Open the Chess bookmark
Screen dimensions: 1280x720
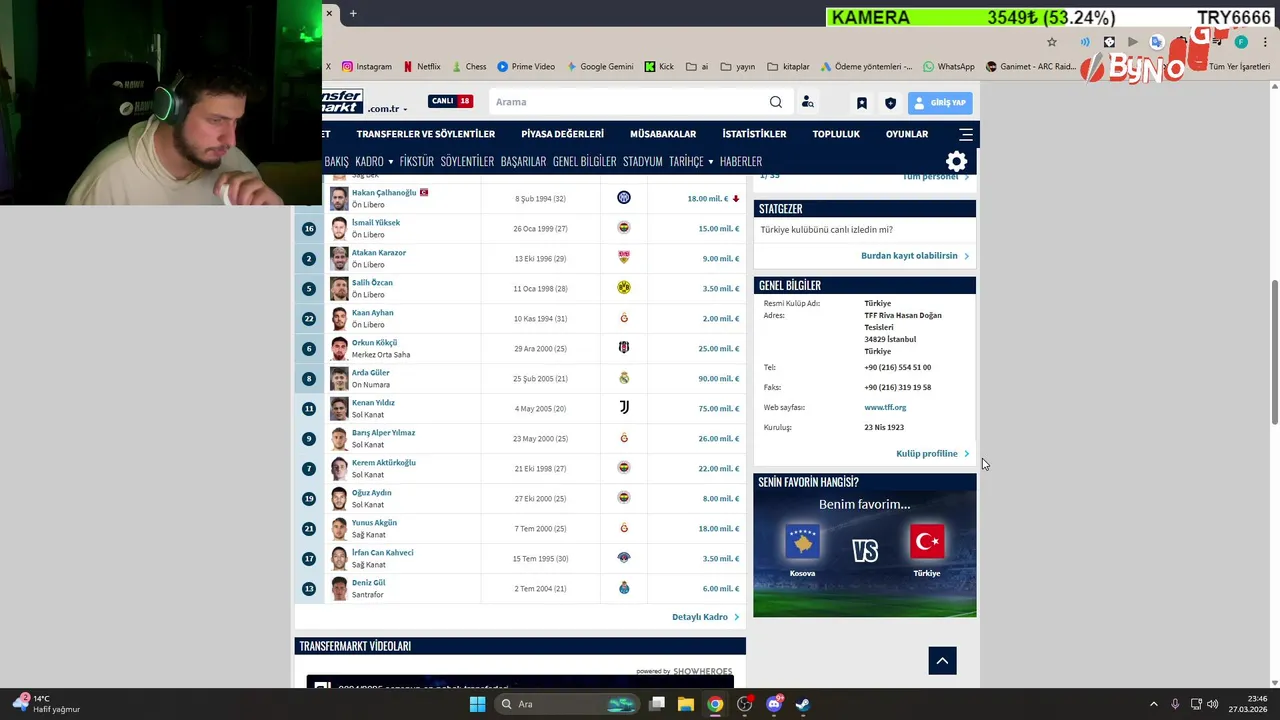point(468,67)
